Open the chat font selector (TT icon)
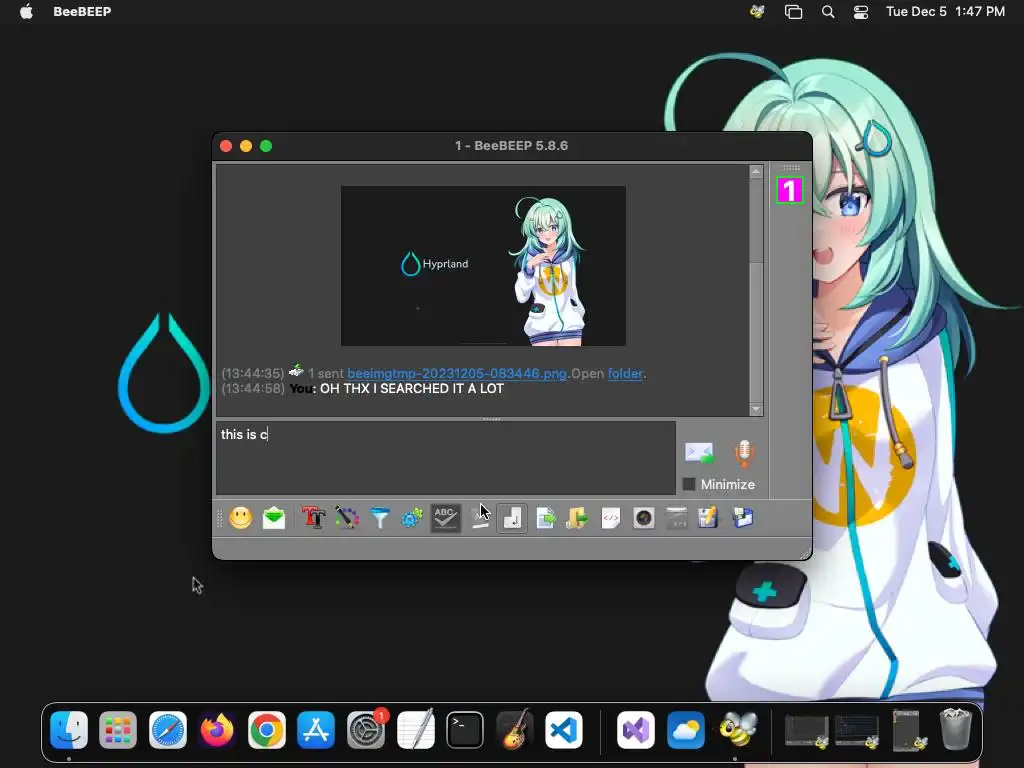Viewport: 1024px width, 768px height. click(313, 519)
